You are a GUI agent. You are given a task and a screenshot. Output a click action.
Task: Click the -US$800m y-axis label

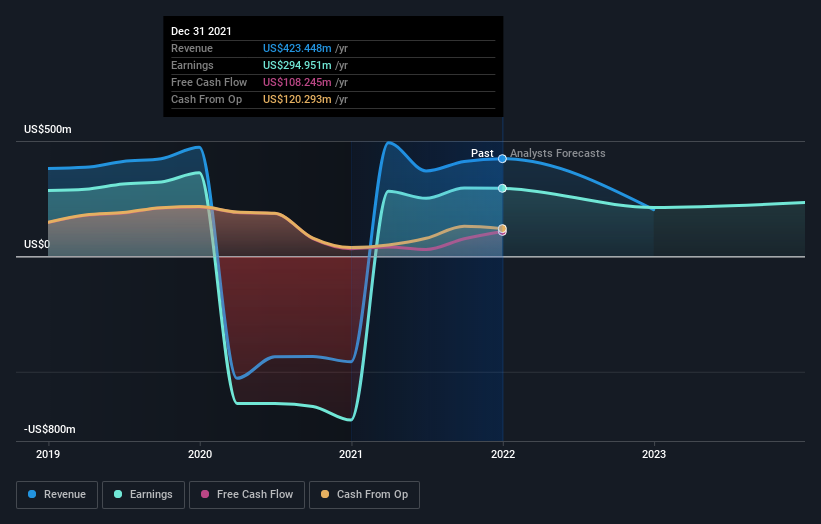tap(50, 429)
